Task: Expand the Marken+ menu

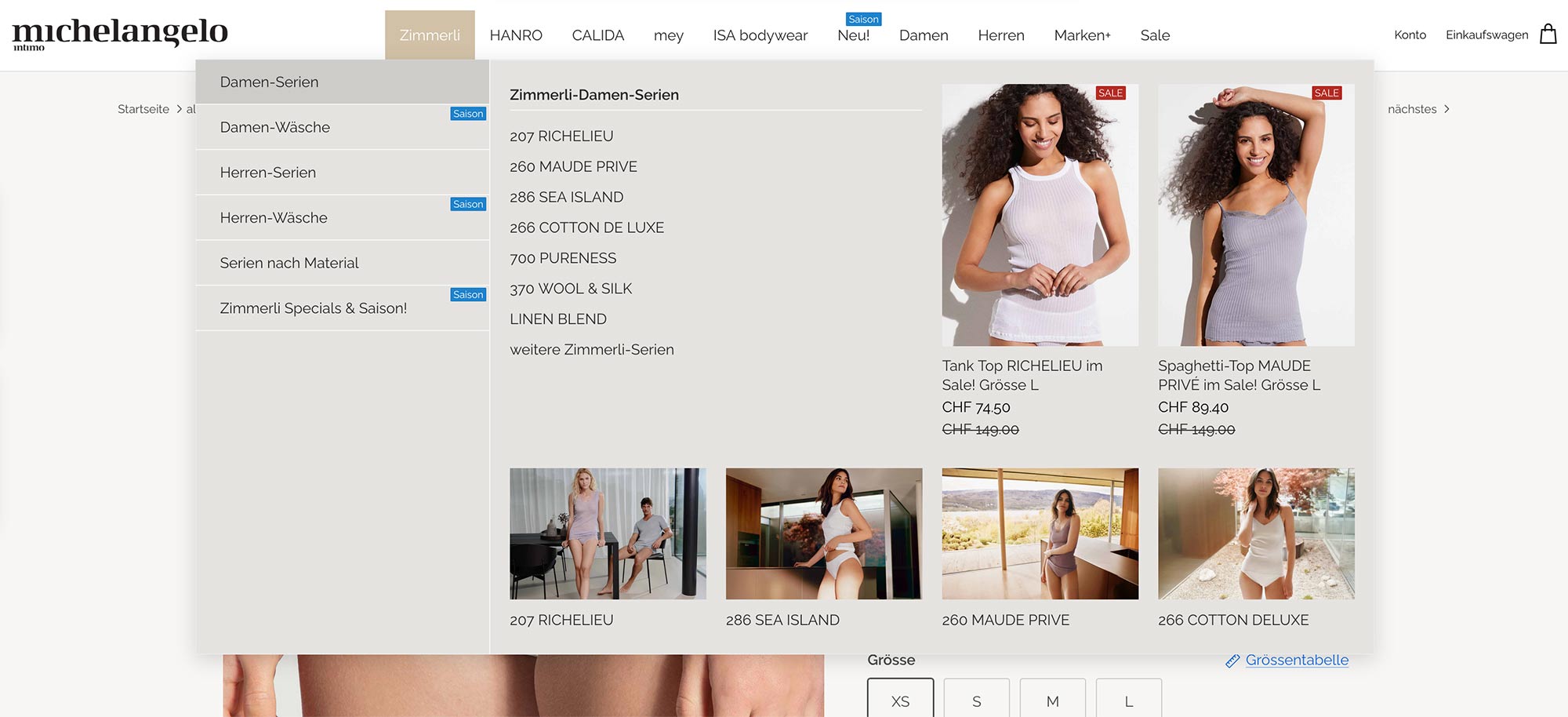Action: 1082,35
